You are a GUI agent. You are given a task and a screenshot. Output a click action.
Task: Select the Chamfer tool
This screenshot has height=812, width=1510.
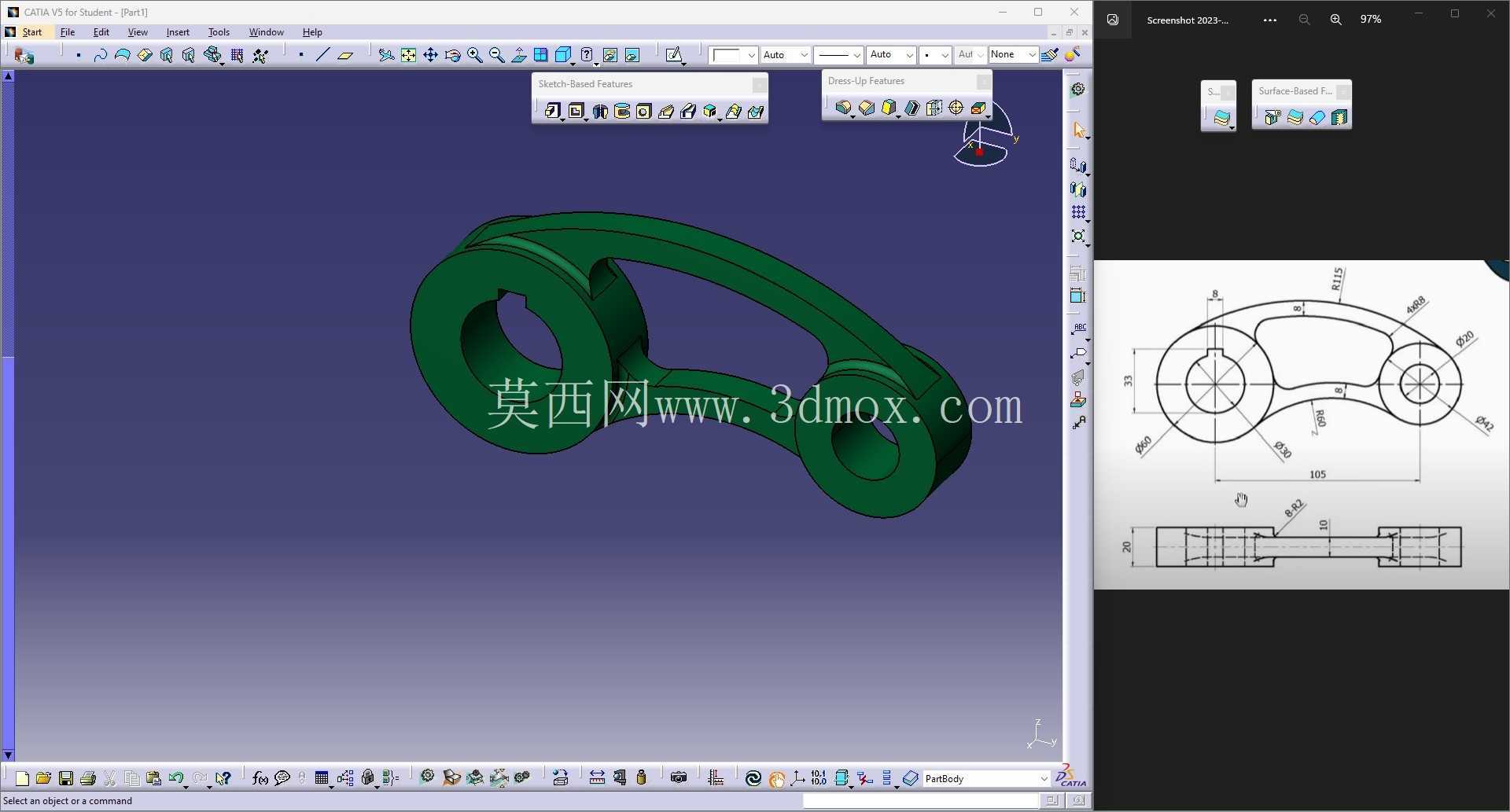tap(866, 108)
